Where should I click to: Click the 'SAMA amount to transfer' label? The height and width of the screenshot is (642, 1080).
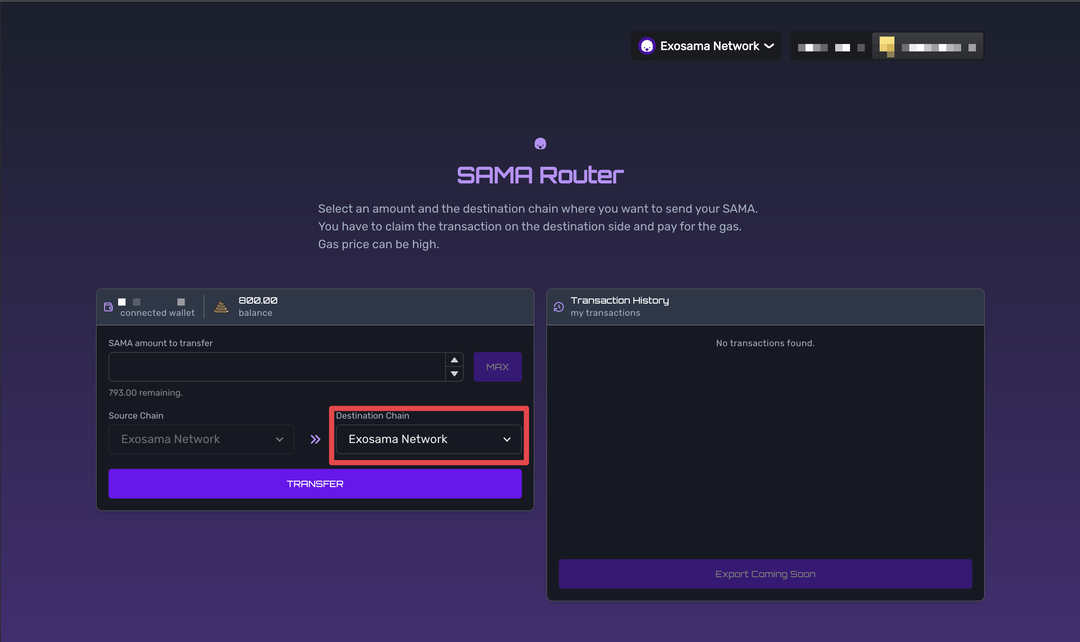(x=160, y=343)
